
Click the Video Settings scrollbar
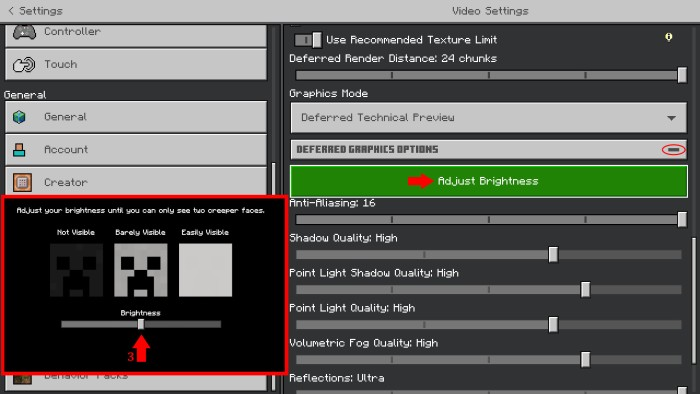(693, 301)
